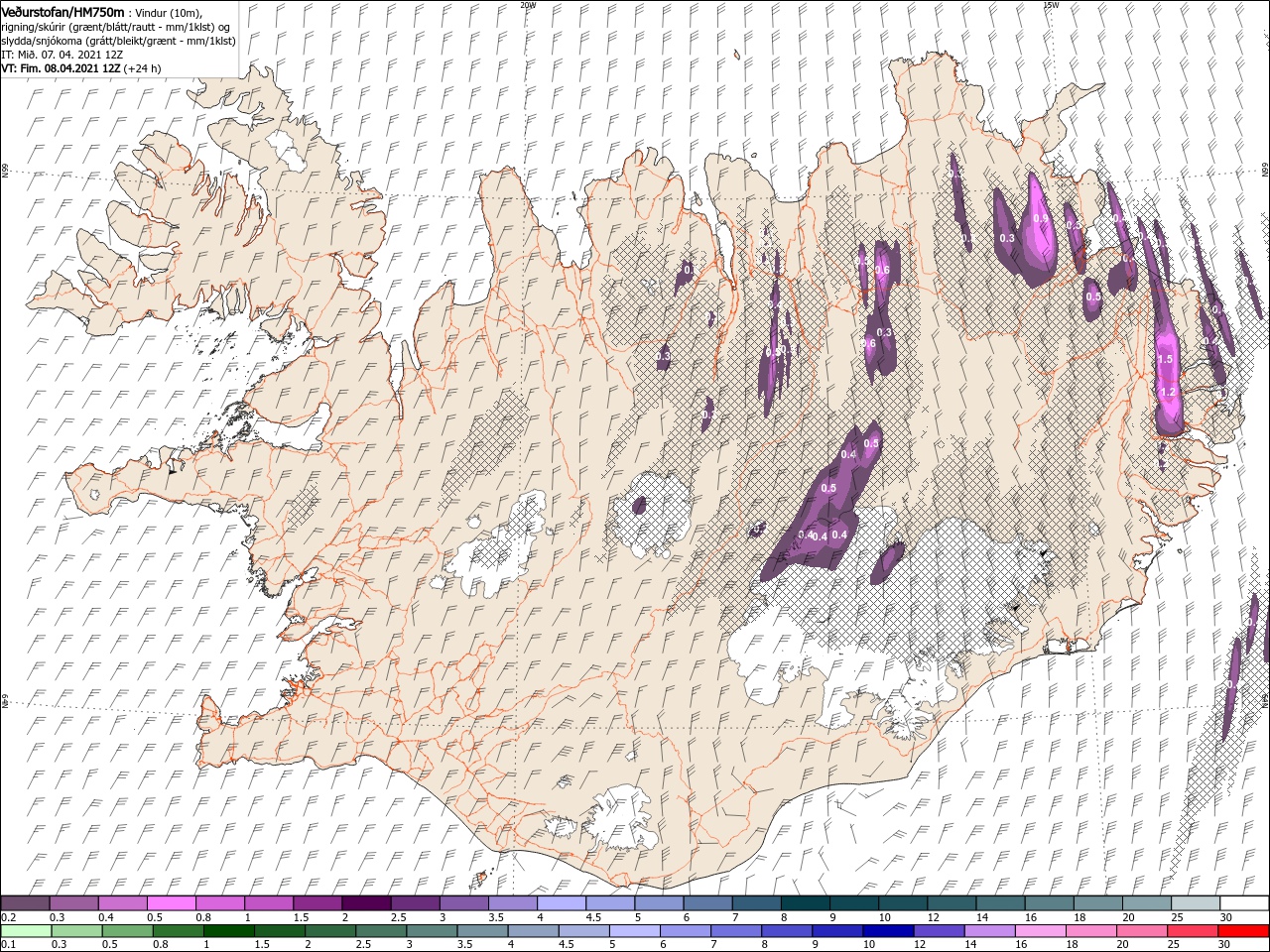Image resolution: width=1270 pixels, height=952 pixels.
Task: Click the top-row dark teal swatch between 8 and 9
Action: point(806,903)
